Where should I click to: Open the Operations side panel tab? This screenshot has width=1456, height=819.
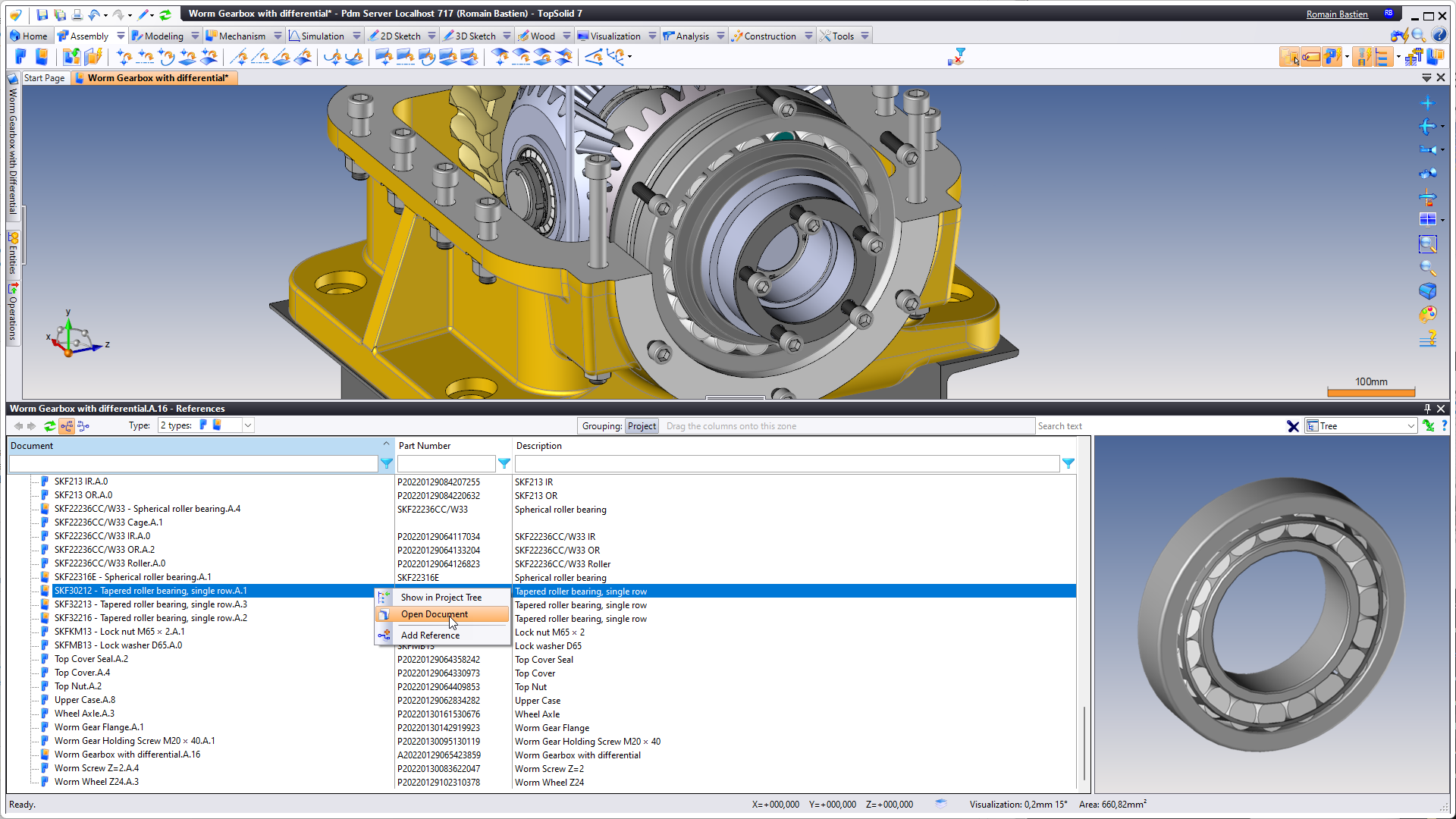coord(13,312)
